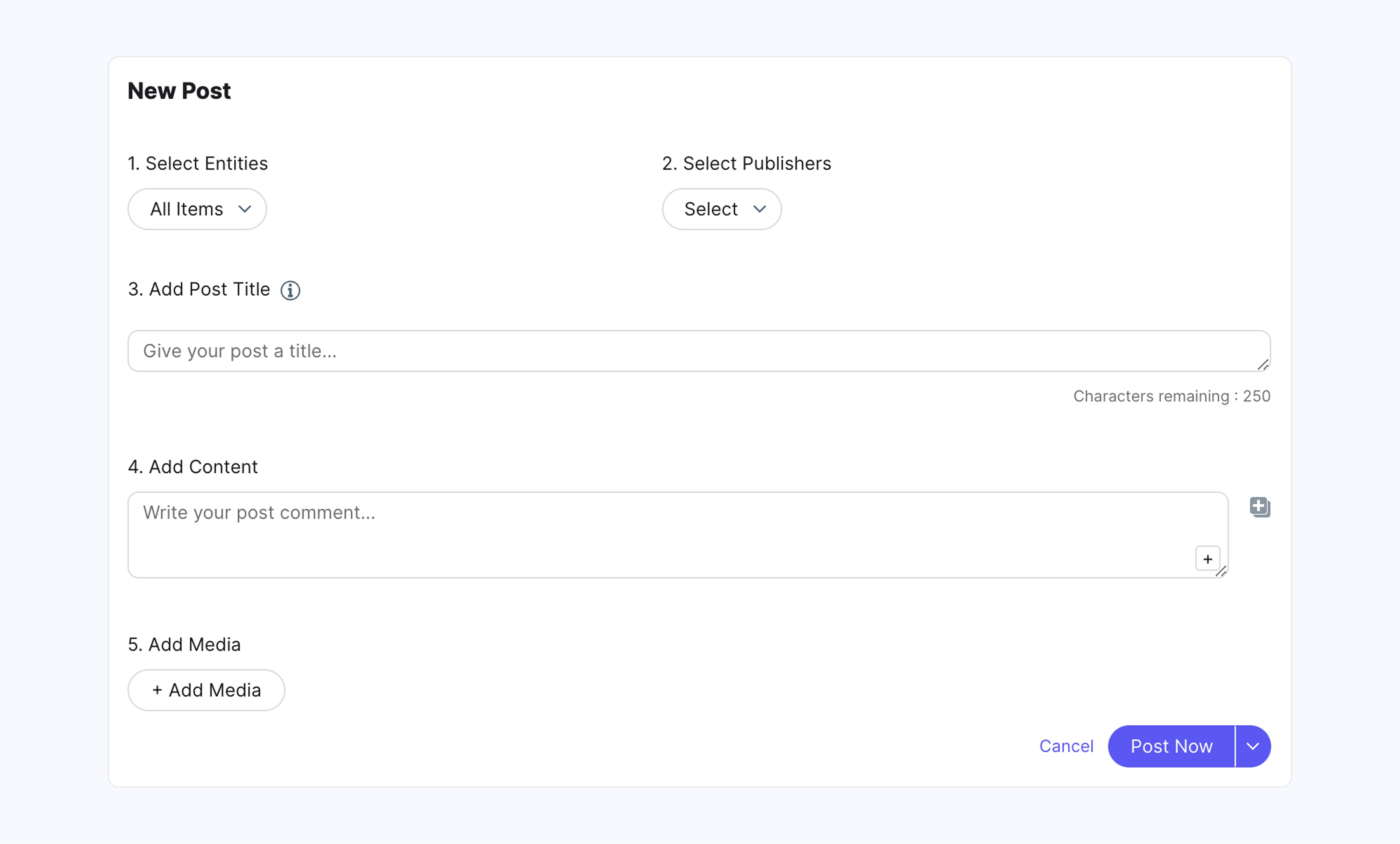This screenshot has height=844, width=1400.
Task: Open the Select publishers dropdown
Action: (x=722, y=209)
